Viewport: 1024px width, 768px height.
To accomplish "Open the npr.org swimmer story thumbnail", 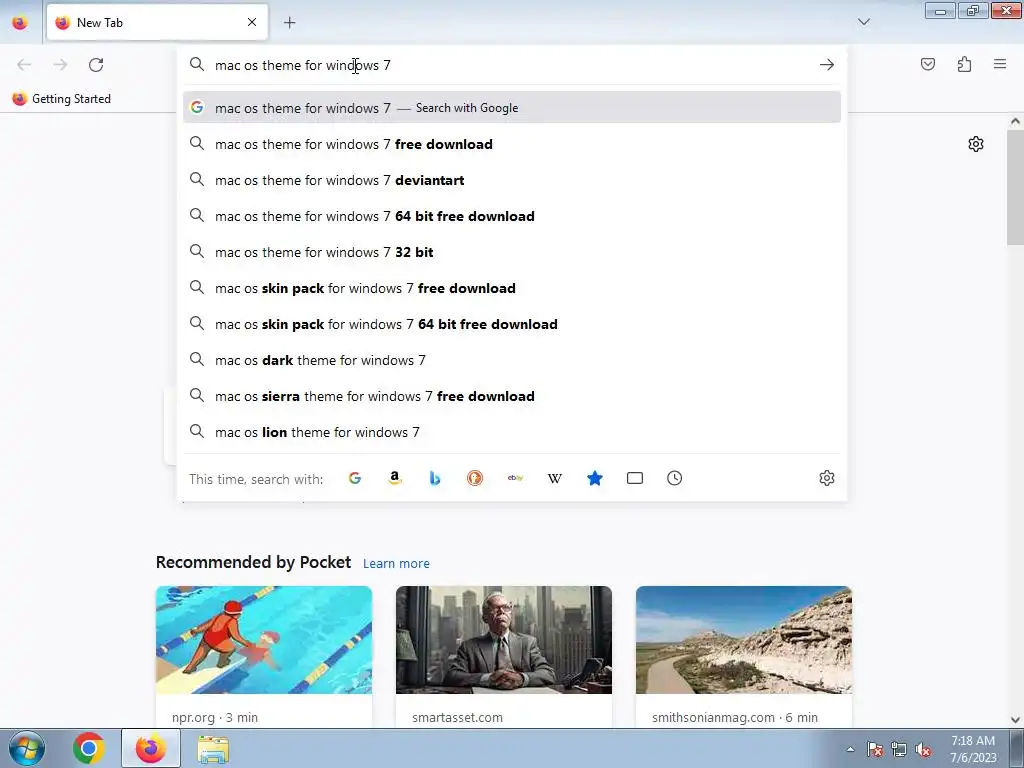I will point(264,640).
